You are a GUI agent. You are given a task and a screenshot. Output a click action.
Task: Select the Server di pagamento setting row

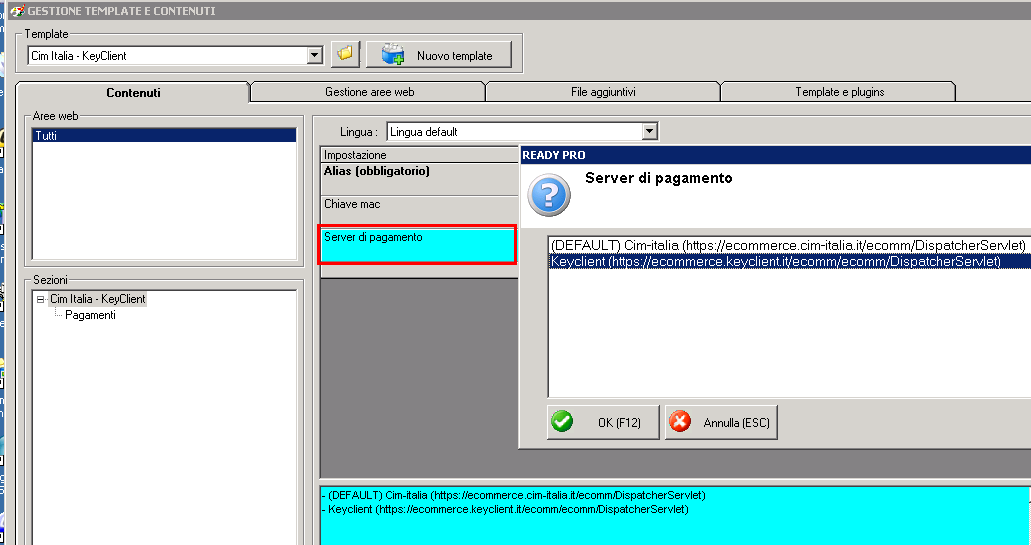417,245
